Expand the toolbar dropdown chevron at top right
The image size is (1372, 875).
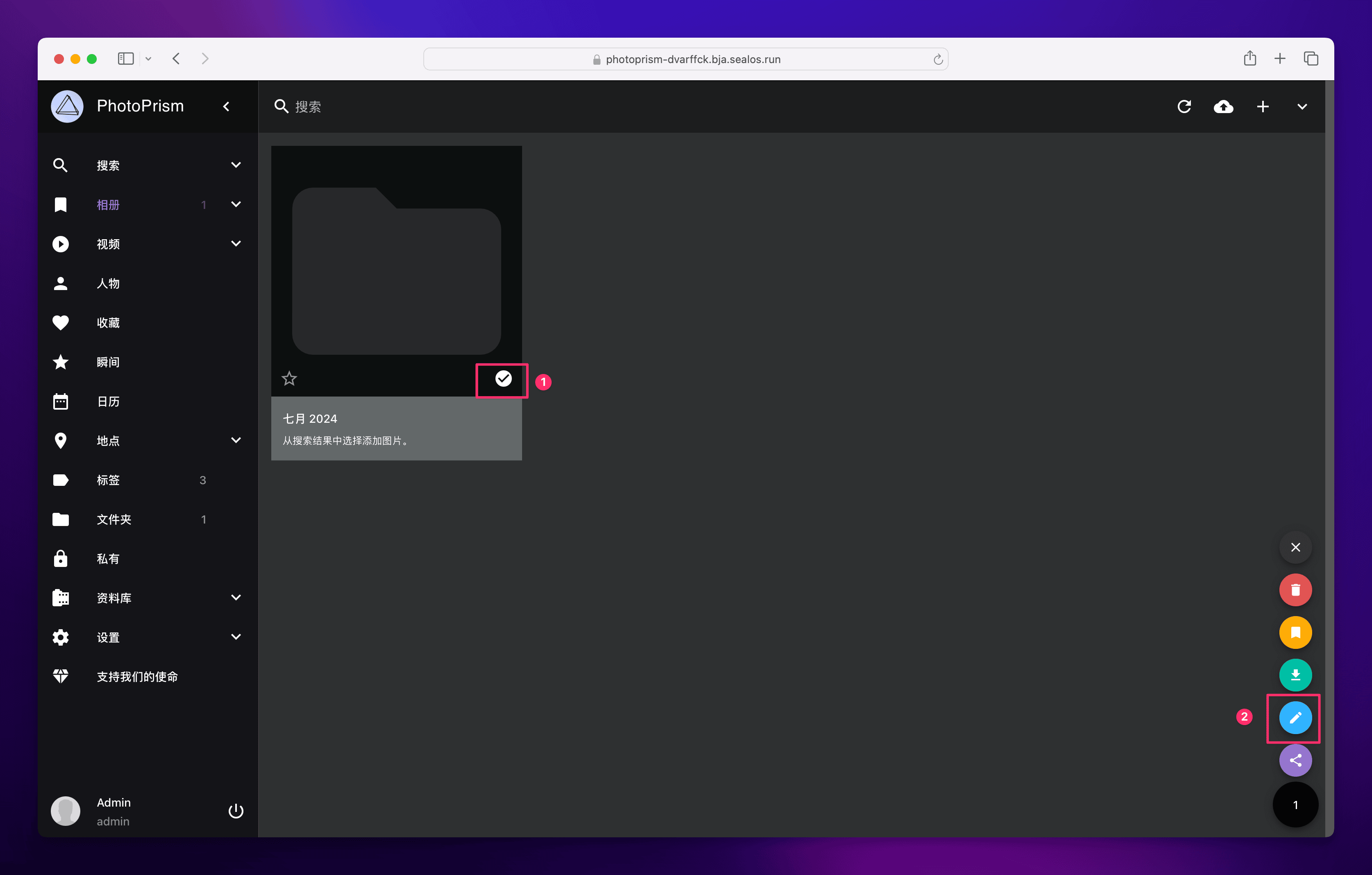click(x=1302, y=107)
